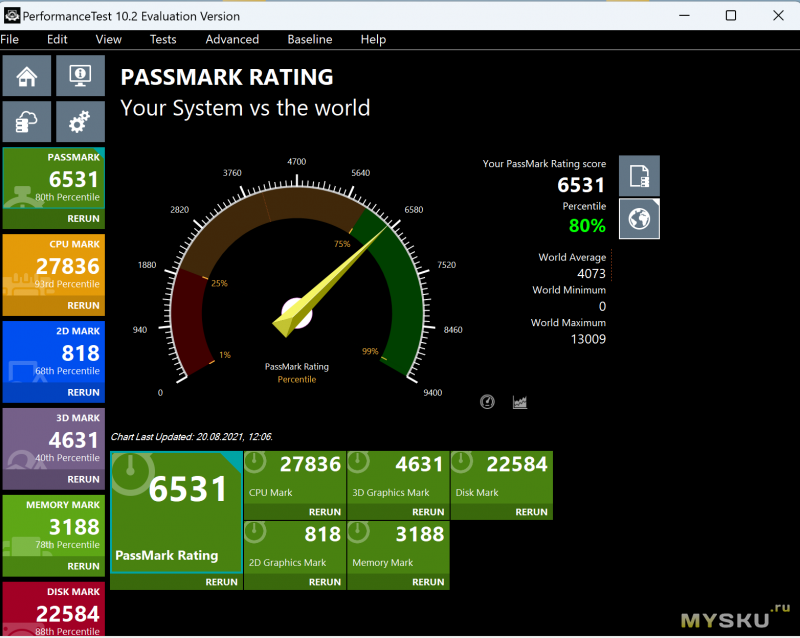
Task: Click the World Average 4073 value
Action: point(591,274)
